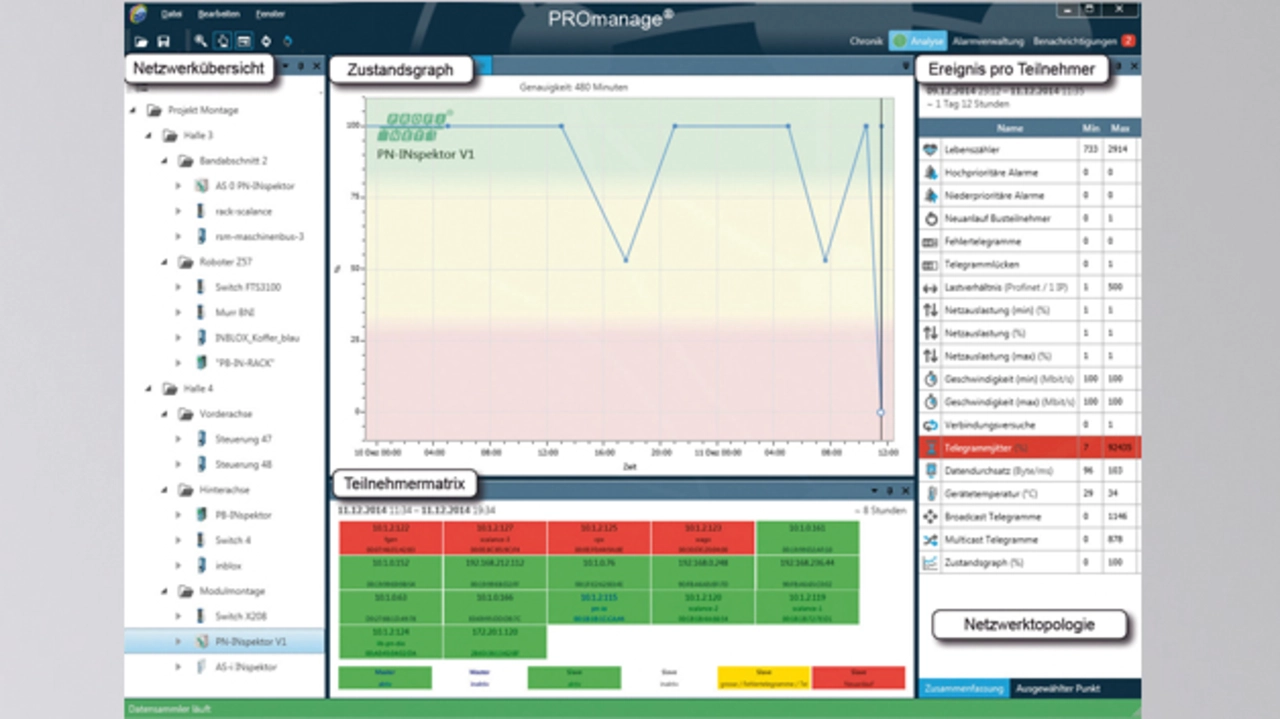Viewport: 1280px width, 719px height.
Task: Click the green matrix cell 192.168.212.112
Action: (x=495, y=571)
